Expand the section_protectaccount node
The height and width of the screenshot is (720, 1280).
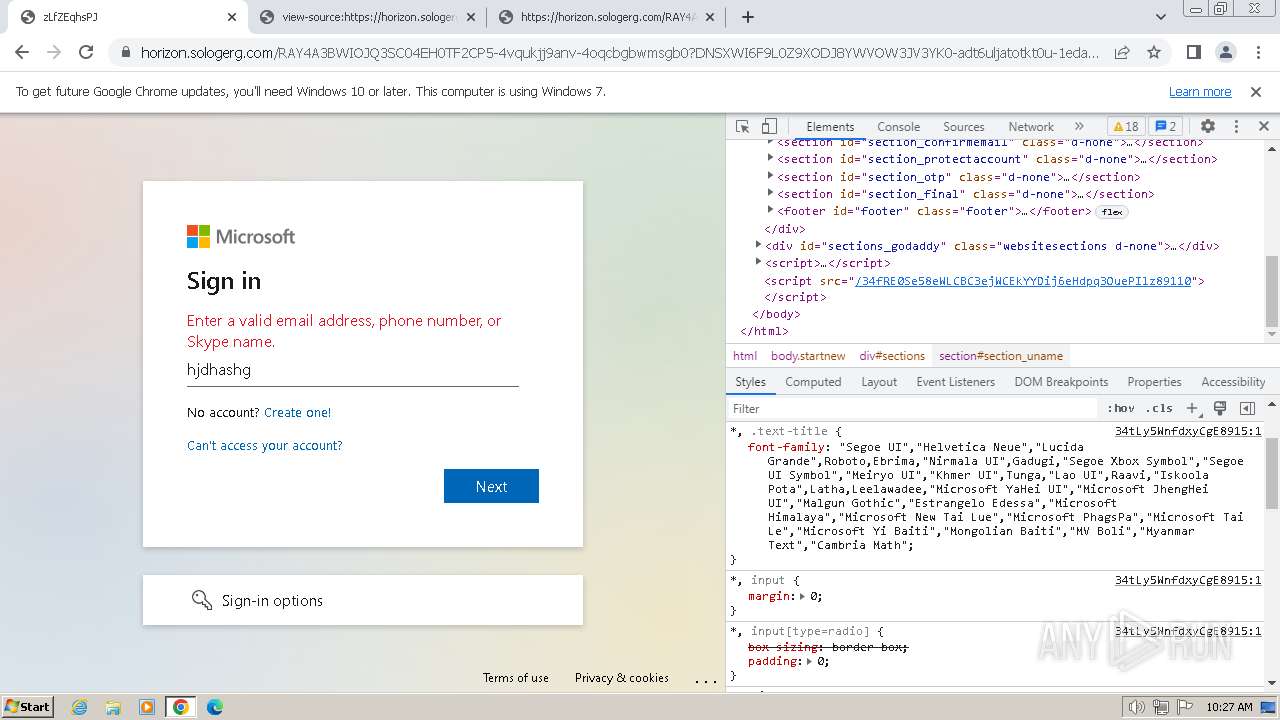coord(770,158)
